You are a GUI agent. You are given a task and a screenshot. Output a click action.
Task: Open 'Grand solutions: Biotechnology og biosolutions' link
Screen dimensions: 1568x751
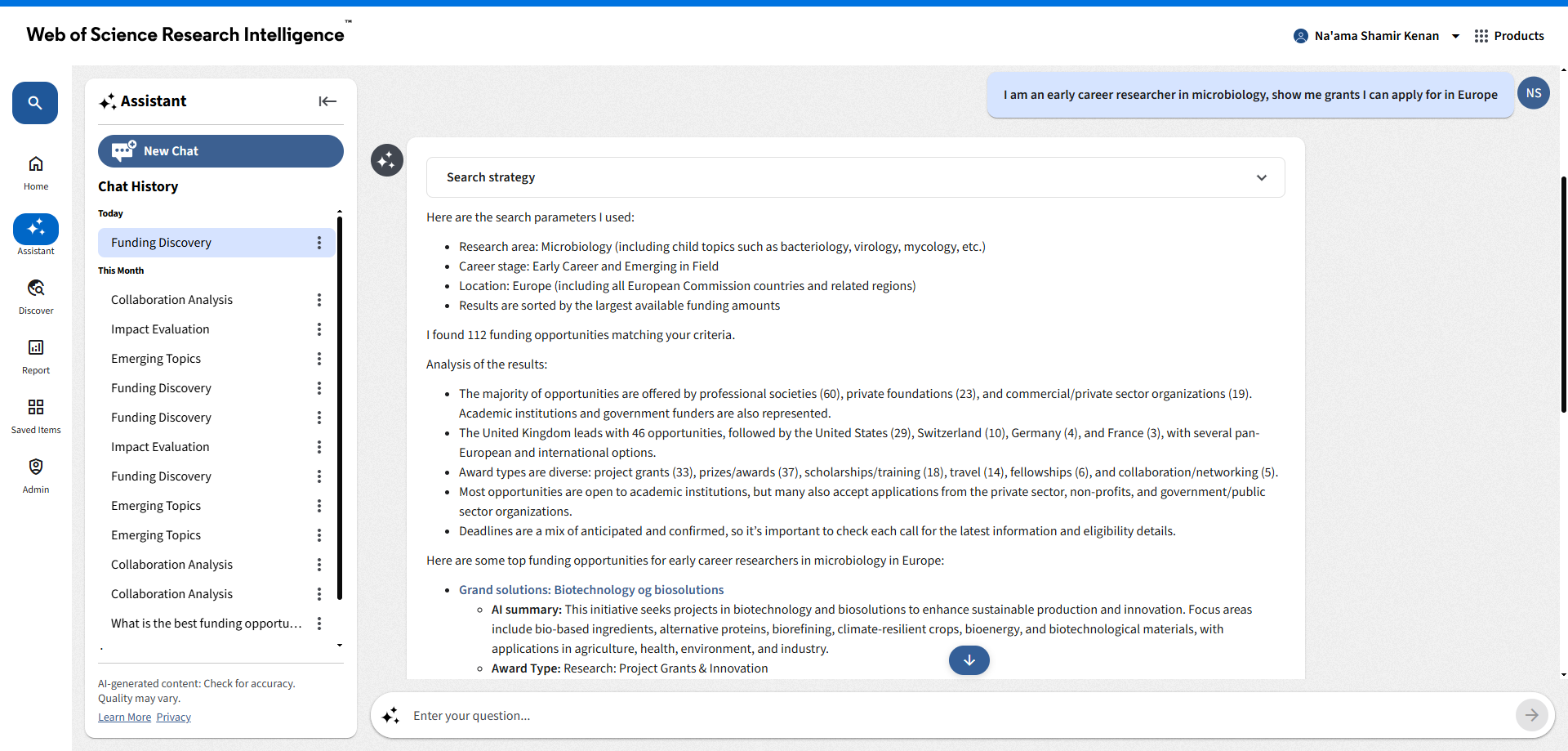point(591,590)
